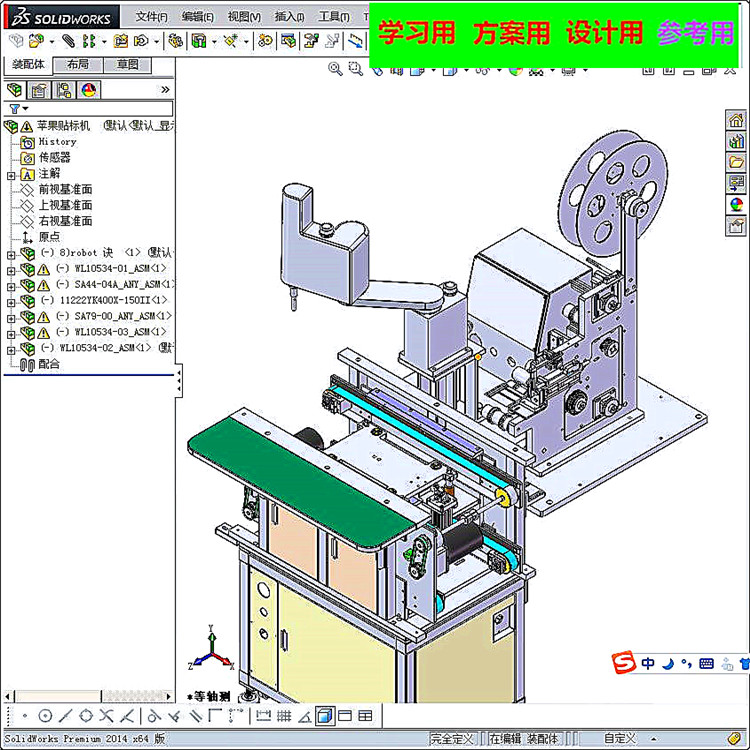Click the Smart Fasteners icon
The height and width of the screenshot is (750, 750).
point(120,41)
